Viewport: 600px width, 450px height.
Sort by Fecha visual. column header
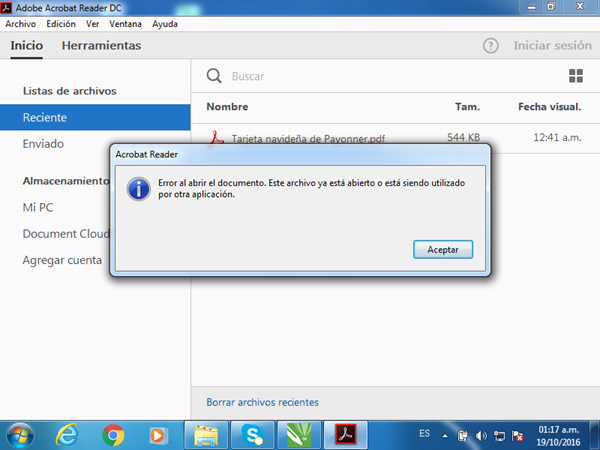(549, 107)
